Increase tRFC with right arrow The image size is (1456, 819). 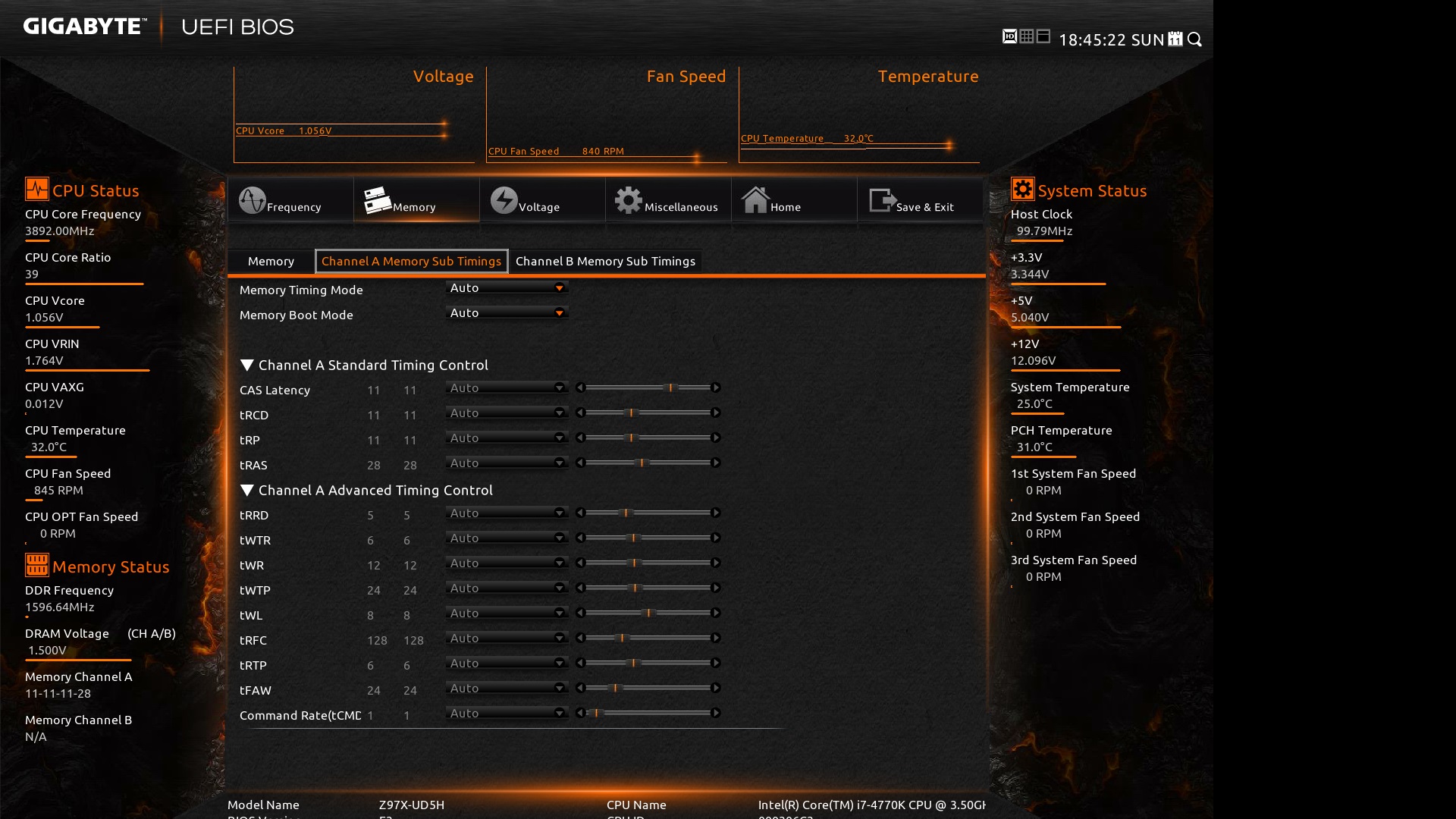(x=715, y=639)
